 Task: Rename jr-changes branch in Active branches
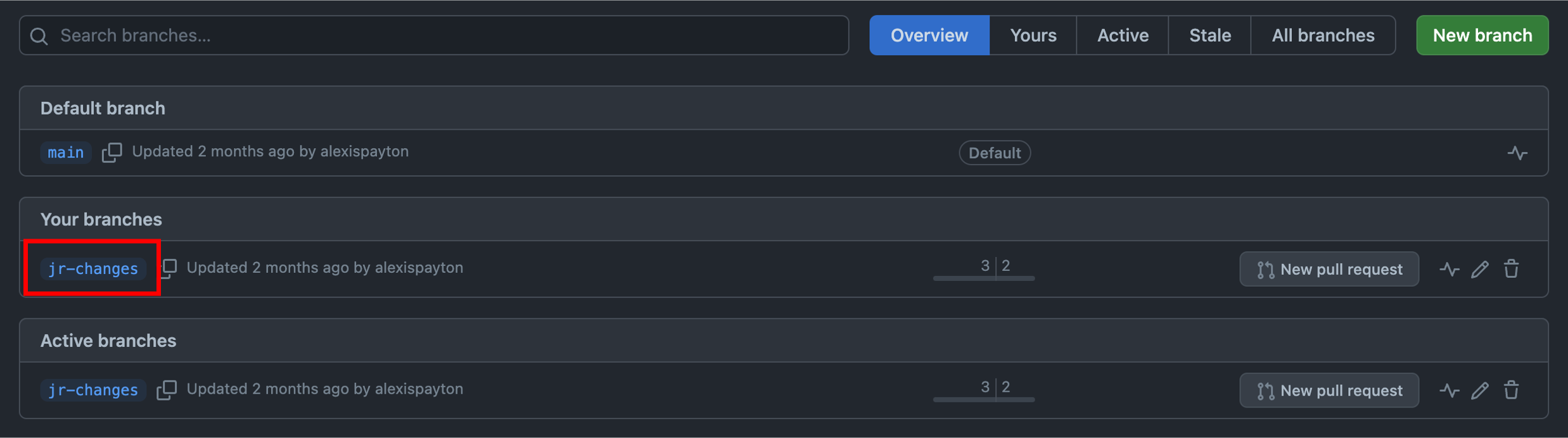click(x=1480, y=391)
